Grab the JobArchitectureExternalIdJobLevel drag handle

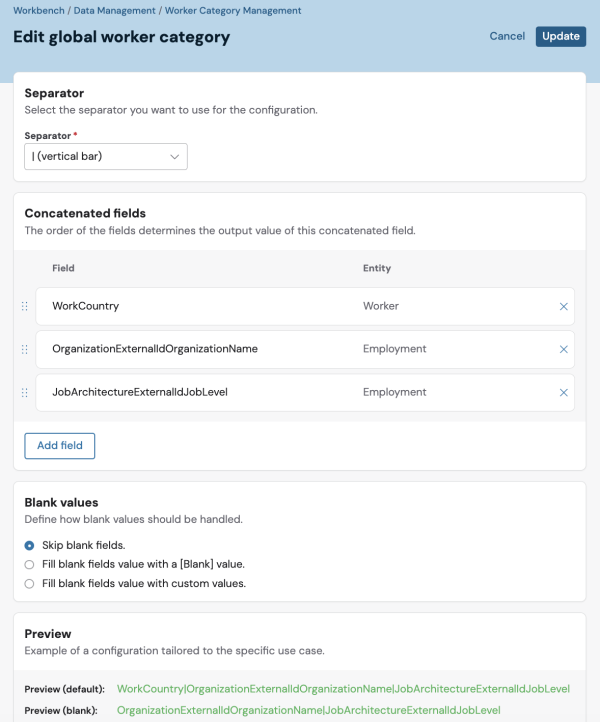coord(25,393)
